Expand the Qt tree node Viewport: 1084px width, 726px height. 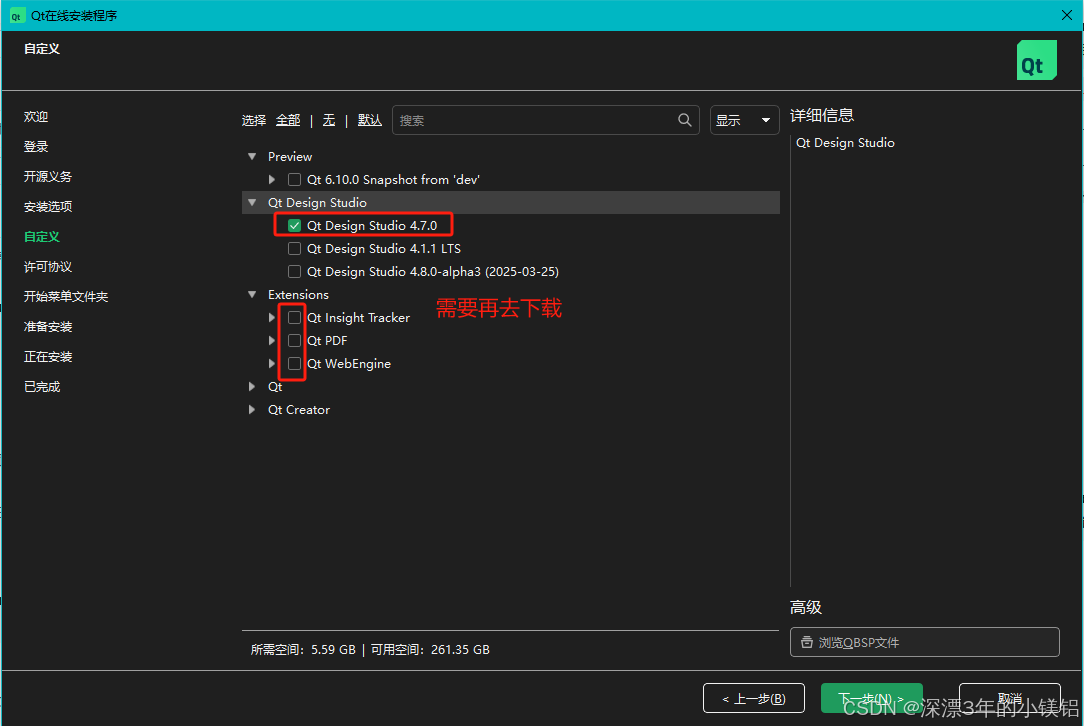click(252, 387)
